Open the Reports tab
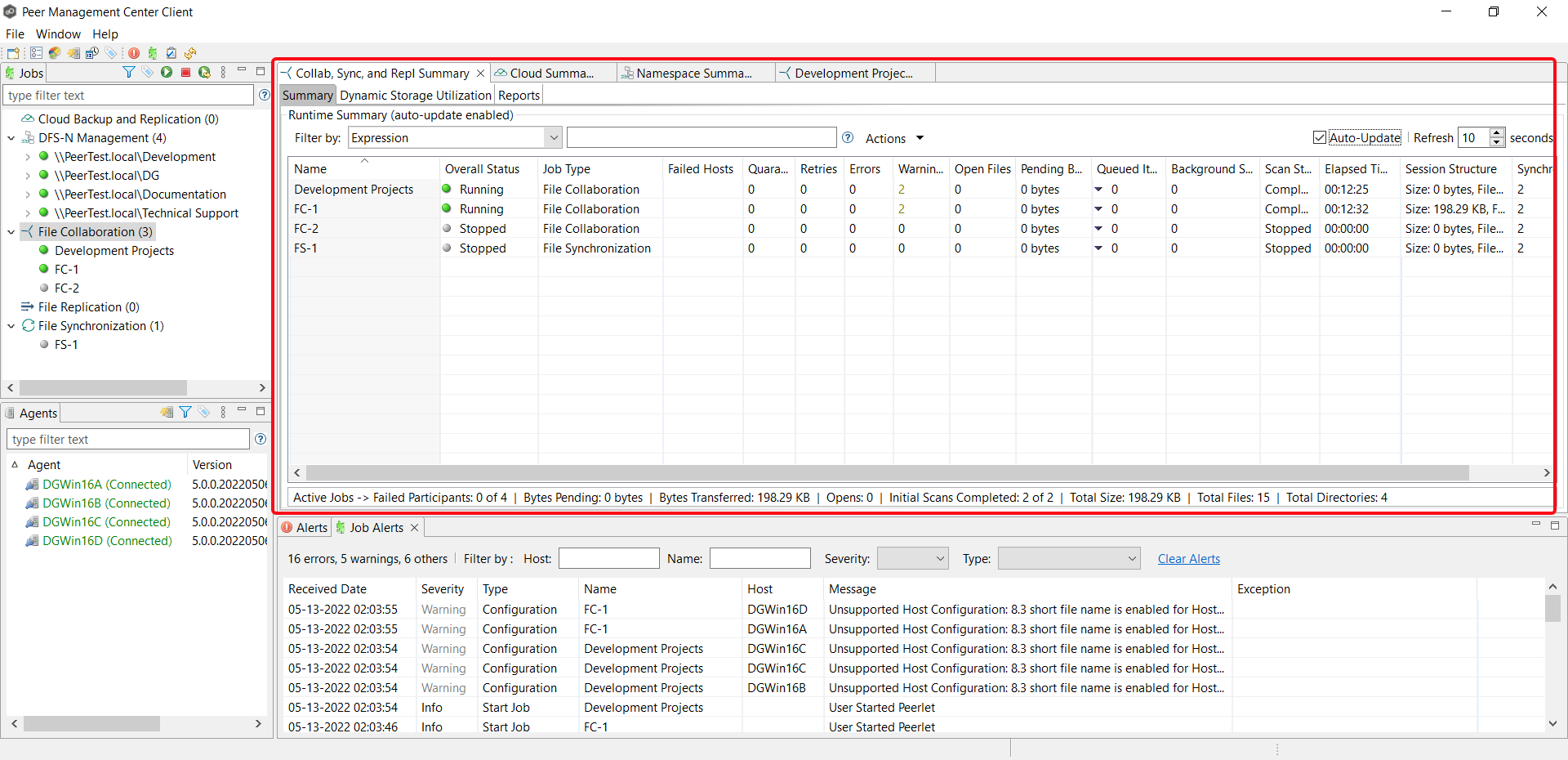 [x=519, y=96]
